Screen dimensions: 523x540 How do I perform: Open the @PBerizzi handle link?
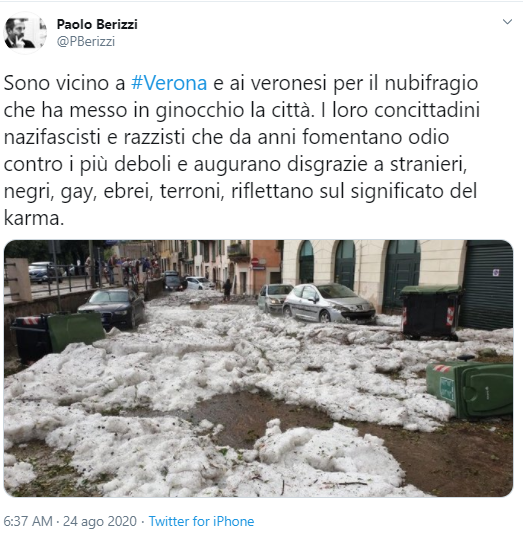click(x=86, y=41)
